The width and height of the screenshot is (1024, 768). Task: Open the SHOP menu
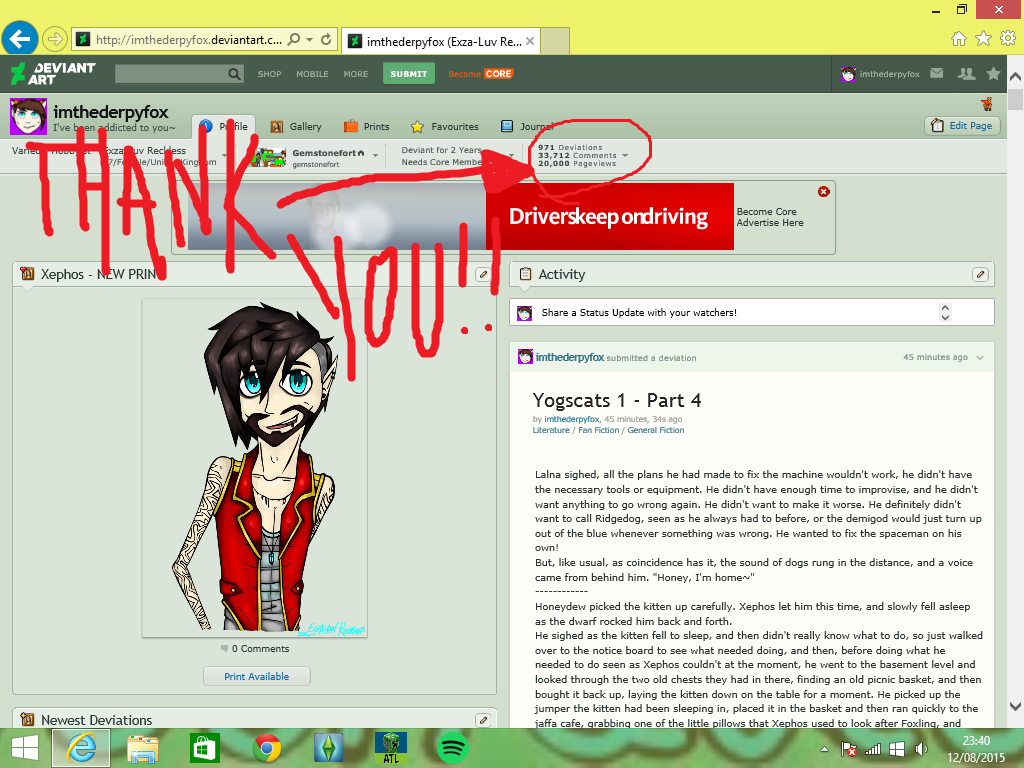[x=269, y=74]
